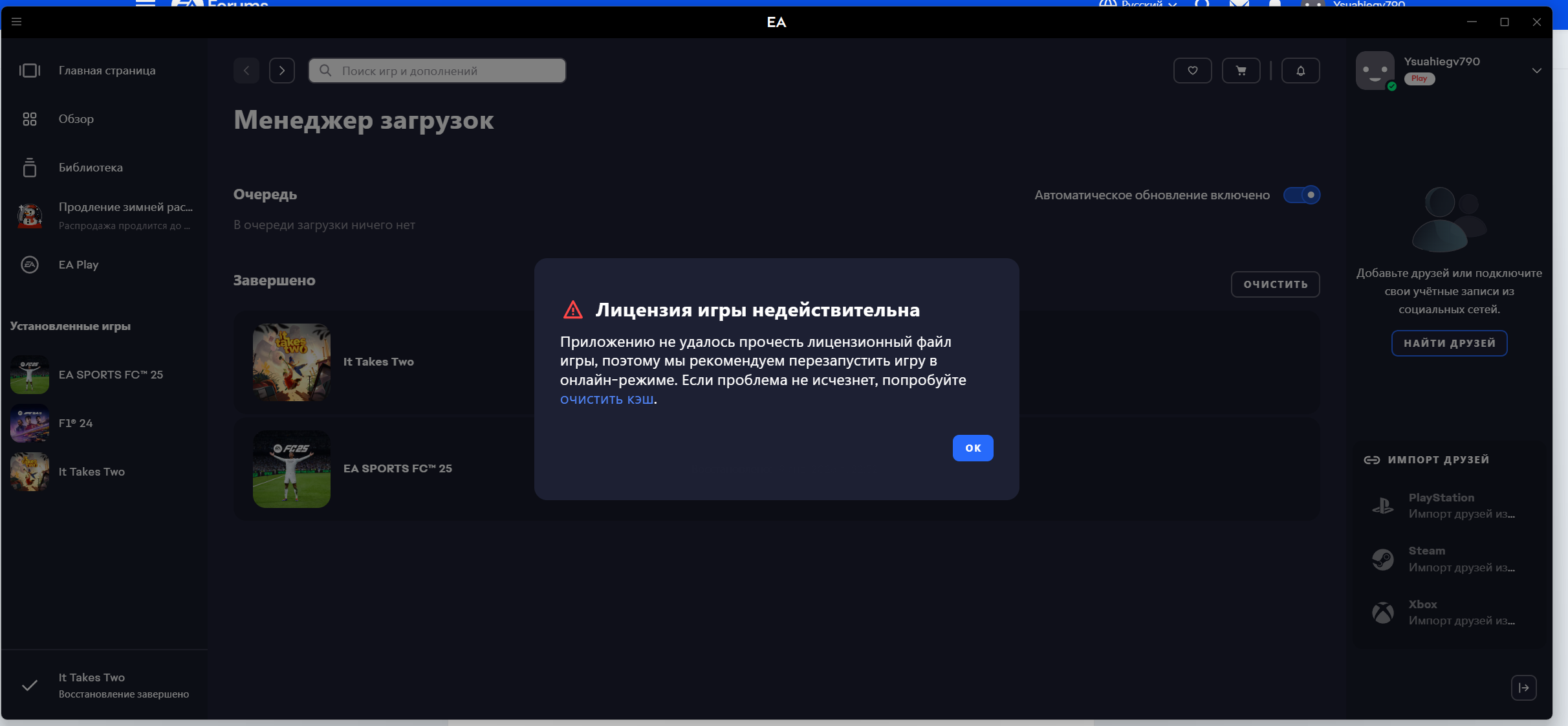Click the wishlist heart icon
Image resolution: width=1568 pixels, height=726 pixels.
[x=1192, y=71]
